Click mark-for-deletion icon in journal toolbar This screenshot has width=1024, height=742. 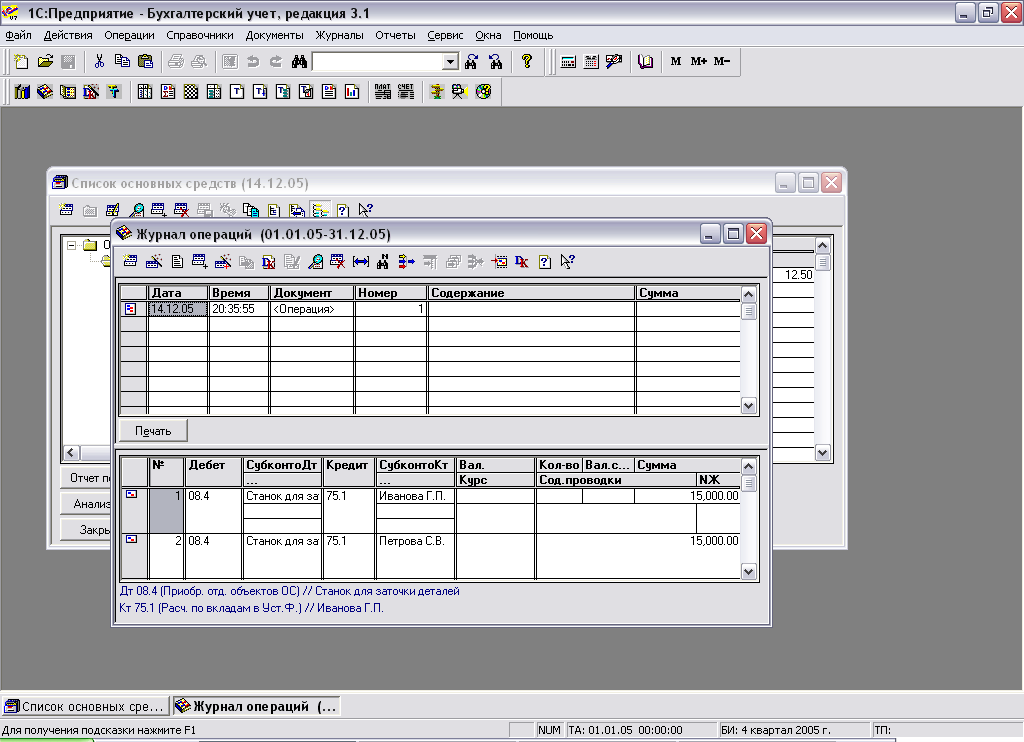[x=338, y=262]
